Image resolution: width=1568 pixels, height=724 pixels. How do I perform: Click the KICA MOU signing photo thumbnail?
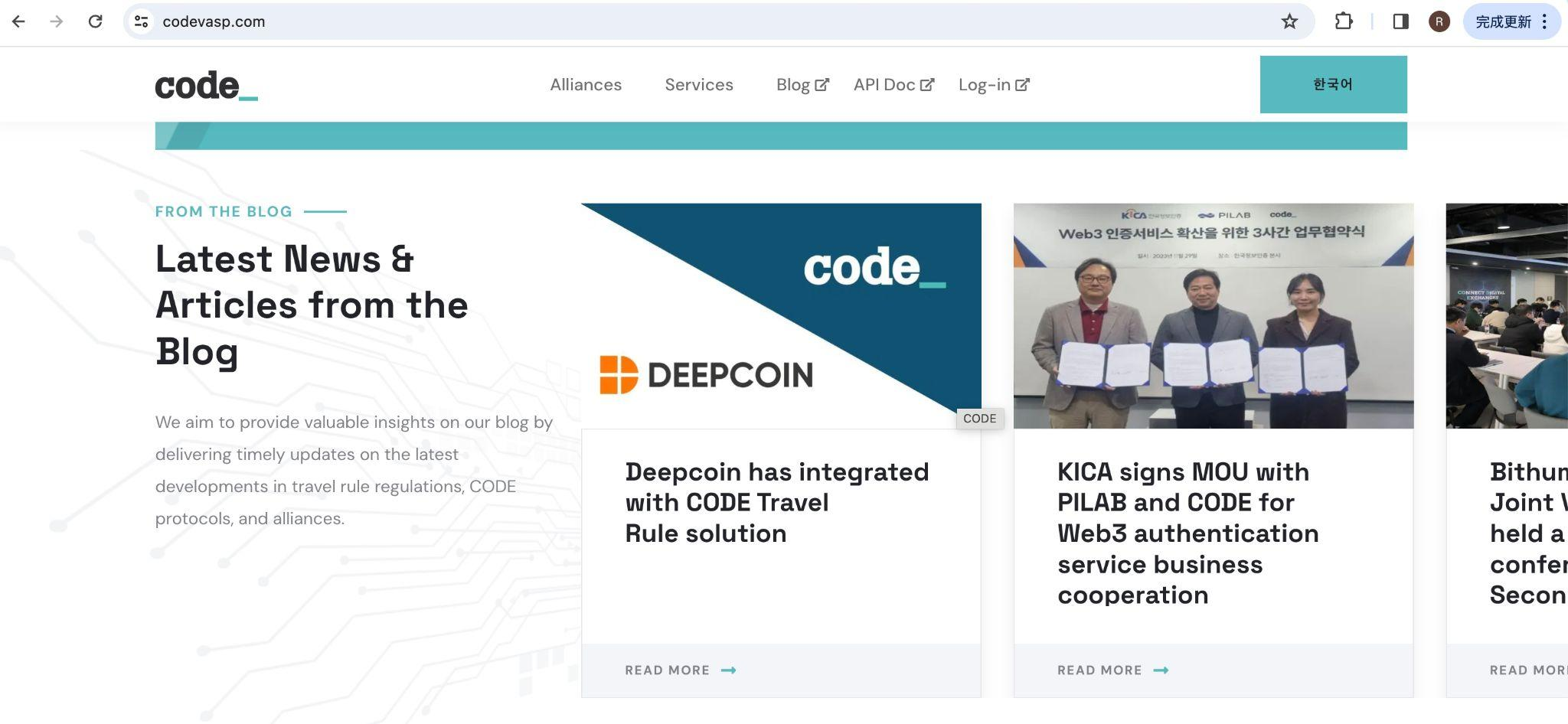pos(1213,315)
